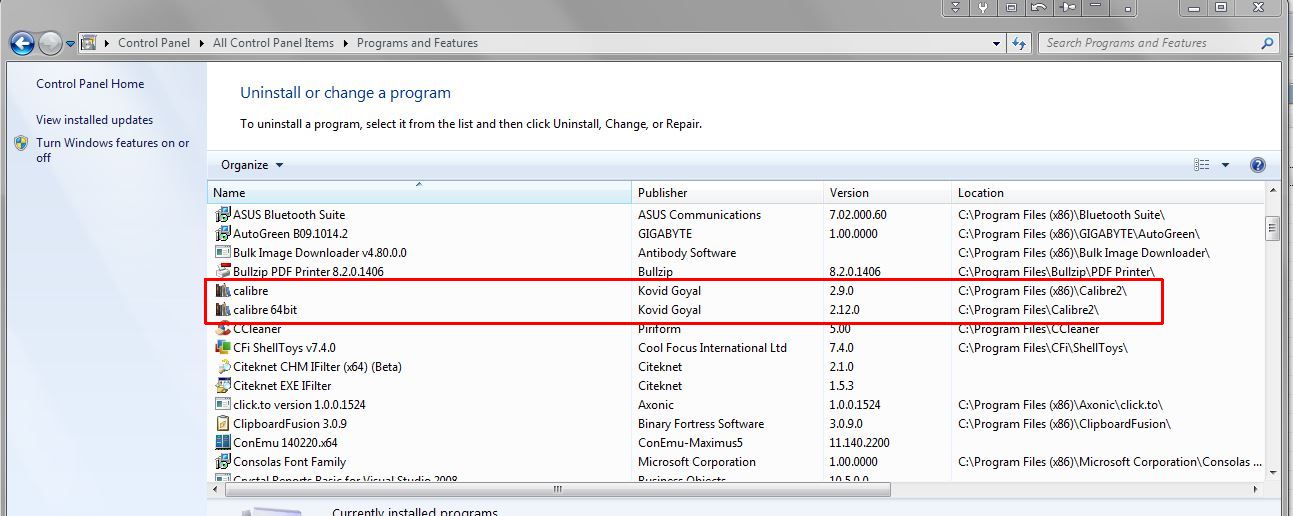Click the curved undo arrow title bar button
Screen dimensions: 1293x516
click(1039, 7)
